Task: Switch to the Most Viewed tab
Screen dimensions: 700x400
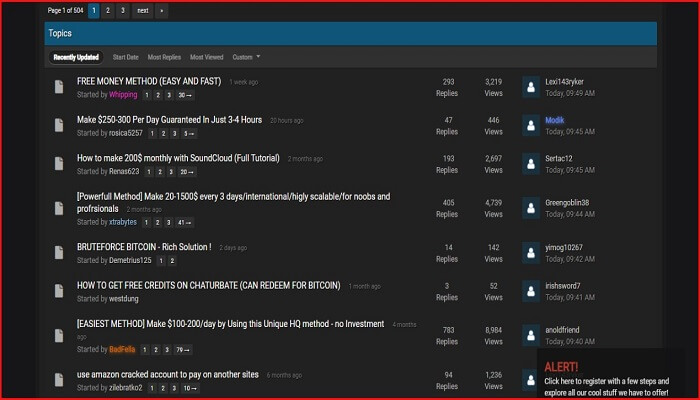Action: 207,57
